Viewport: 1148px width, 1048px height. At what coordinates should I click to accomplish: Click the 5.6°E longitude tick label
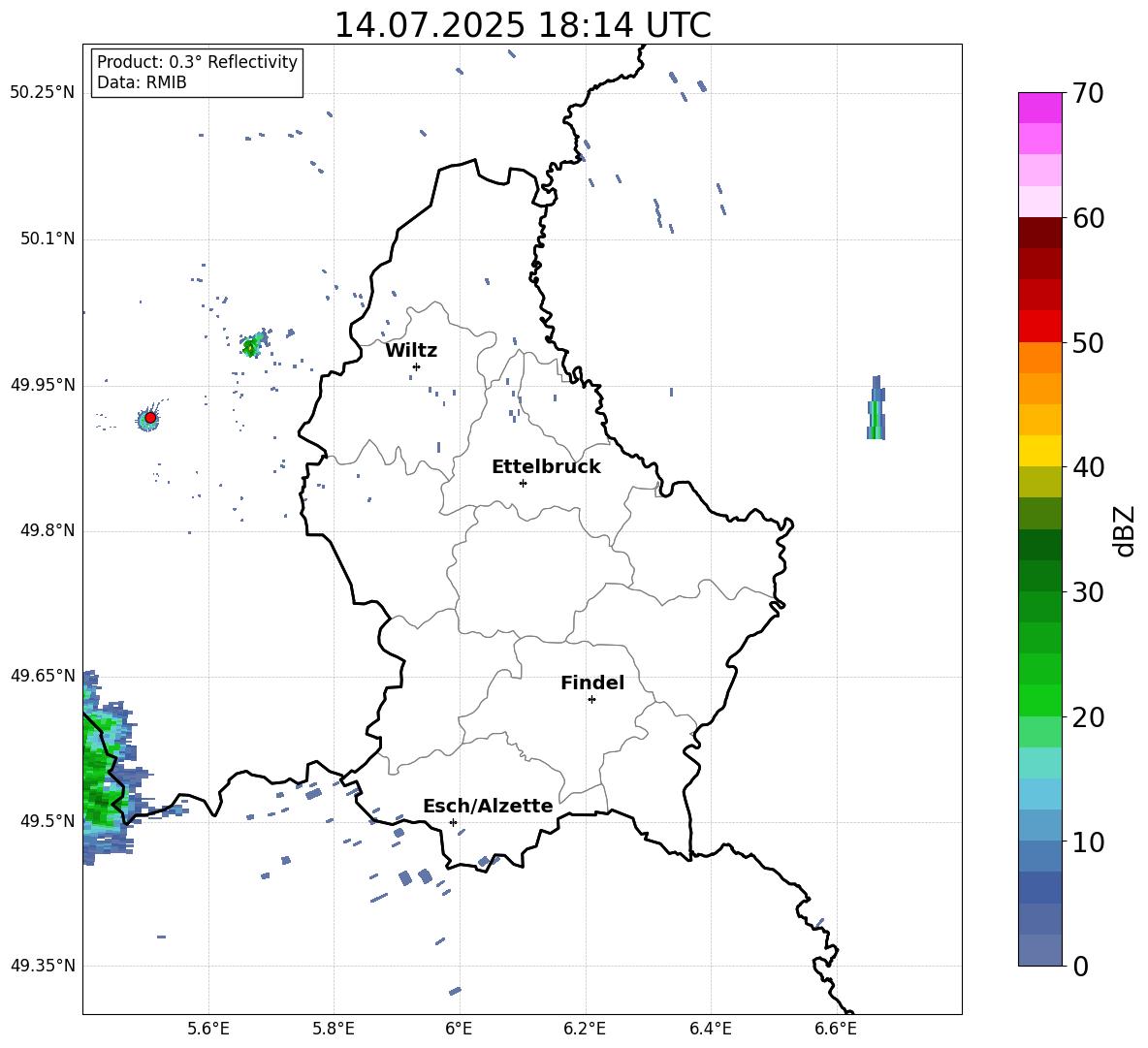[208, 1029]
